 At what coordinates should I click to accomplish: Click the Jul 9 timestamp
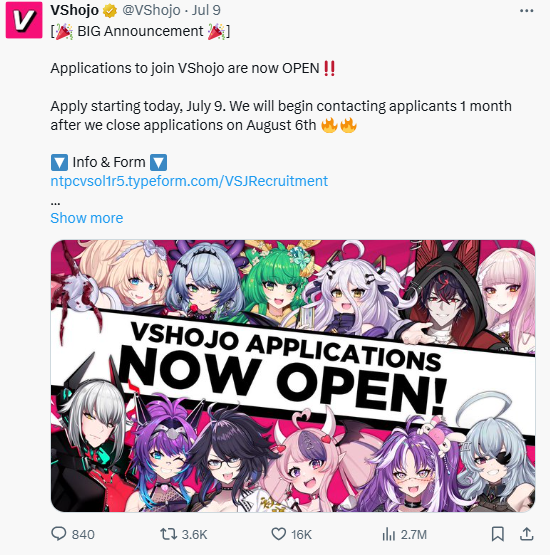pos(206,10)
